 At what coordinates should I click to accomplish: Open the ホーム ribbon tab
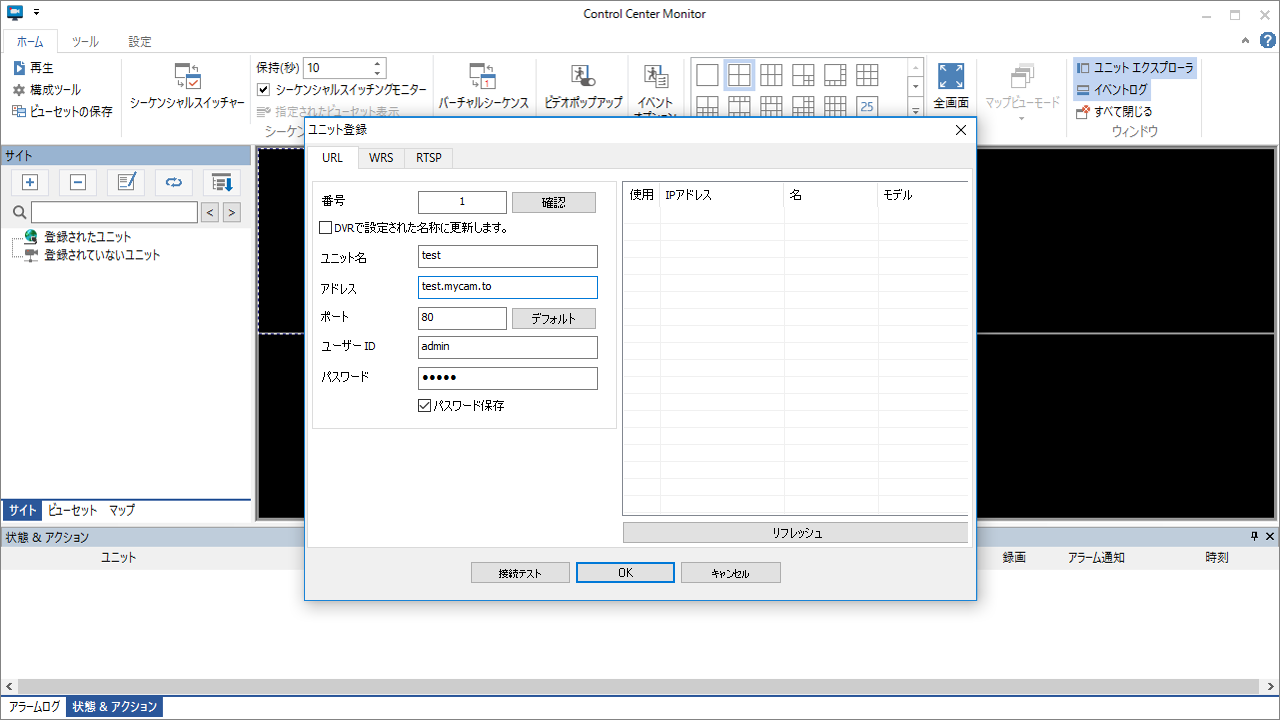coord(30,42)
